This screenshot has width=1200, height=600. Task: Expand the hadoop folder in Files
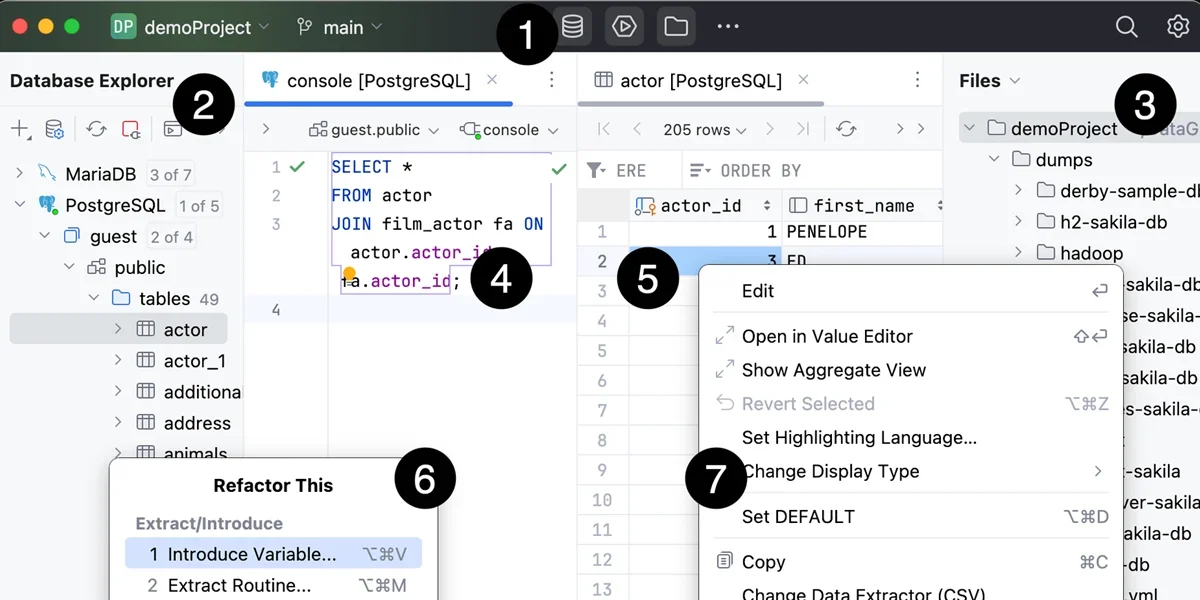click(x=1019, y=253)
